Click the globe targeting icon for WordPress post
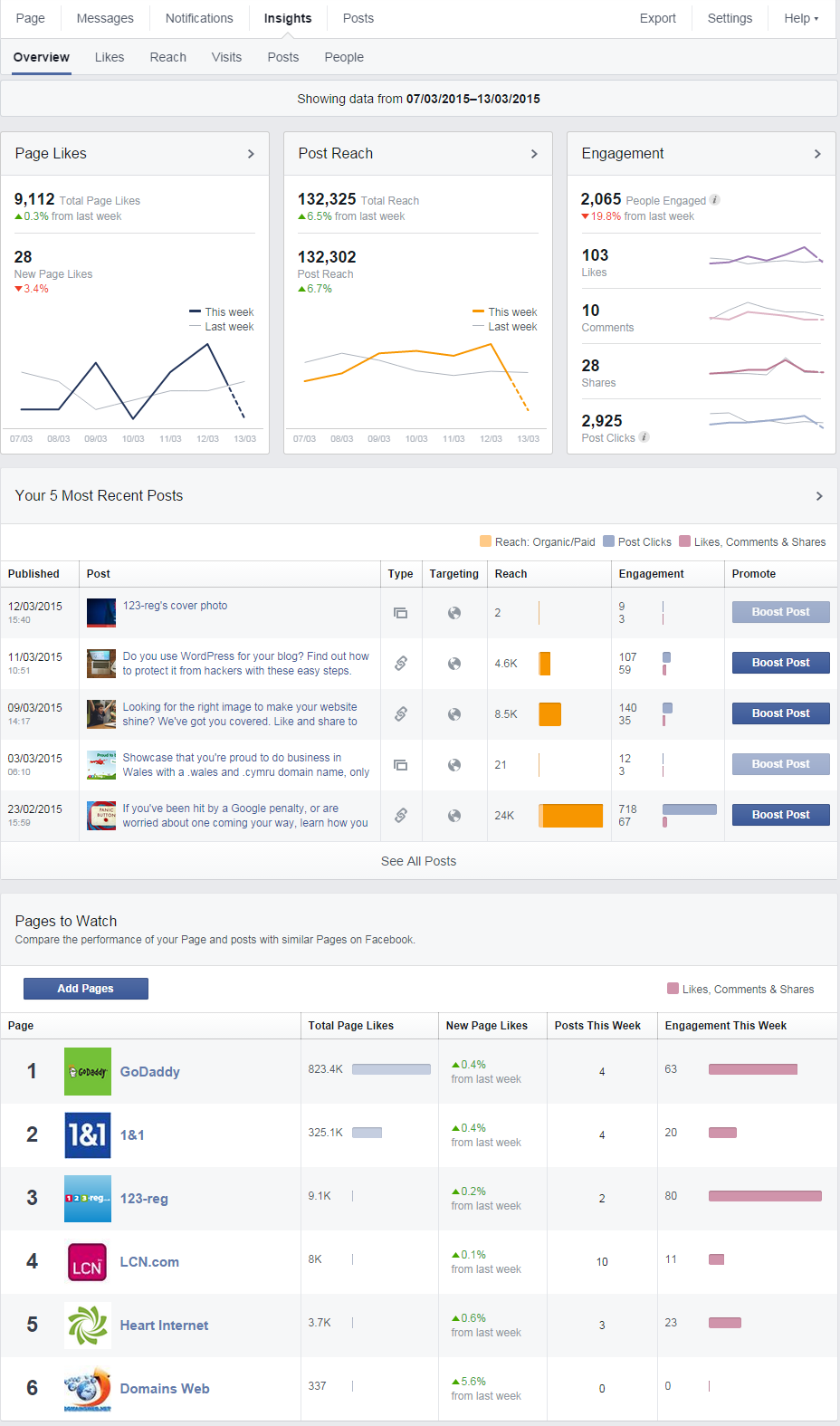 (x=454, y=664)
